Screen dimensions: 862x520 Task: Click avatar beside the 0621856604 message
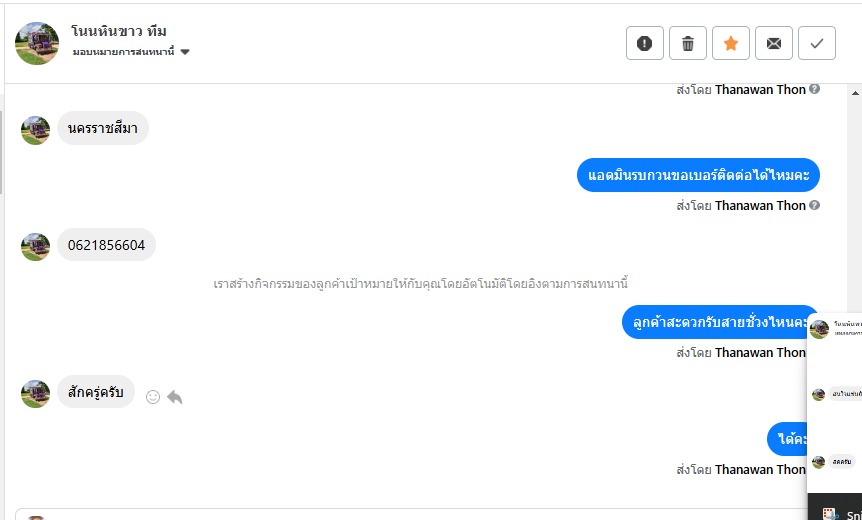[x=36, y=247]
